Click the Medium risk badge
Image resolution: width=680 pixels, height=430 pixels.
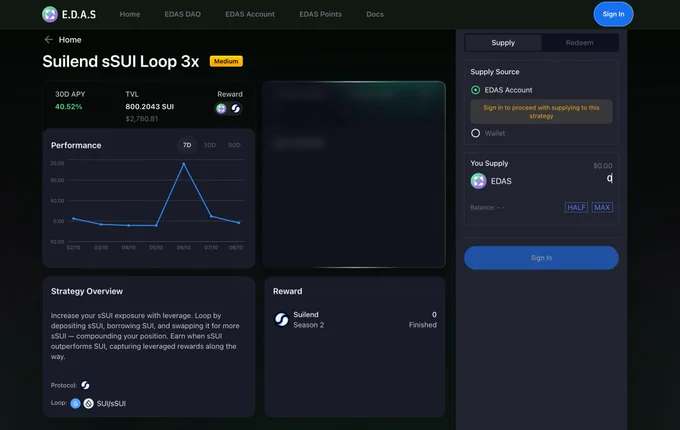pos(226,61)
